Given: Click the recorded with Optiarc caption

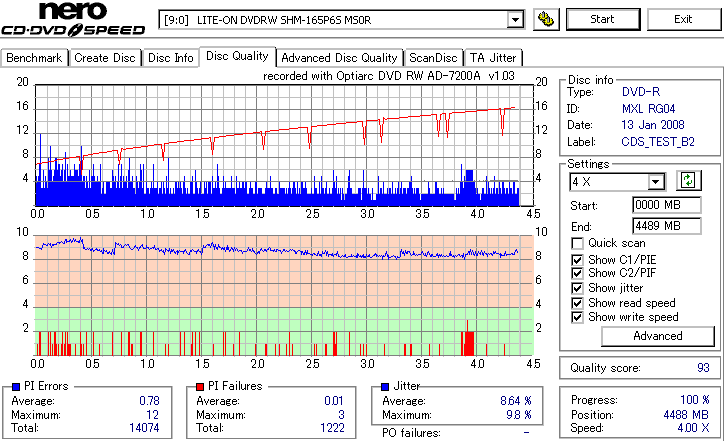Looking at the screenshot, I should click(389, 76).
